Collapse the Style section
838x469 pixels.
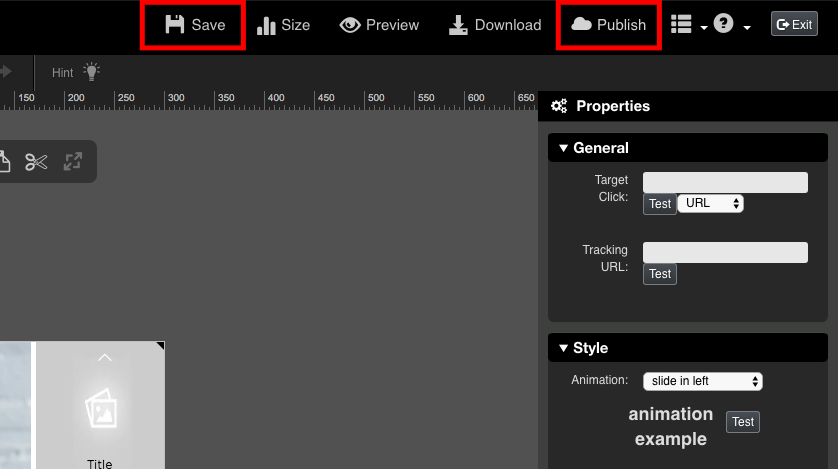pyautogui.click(x=583, y=348)
